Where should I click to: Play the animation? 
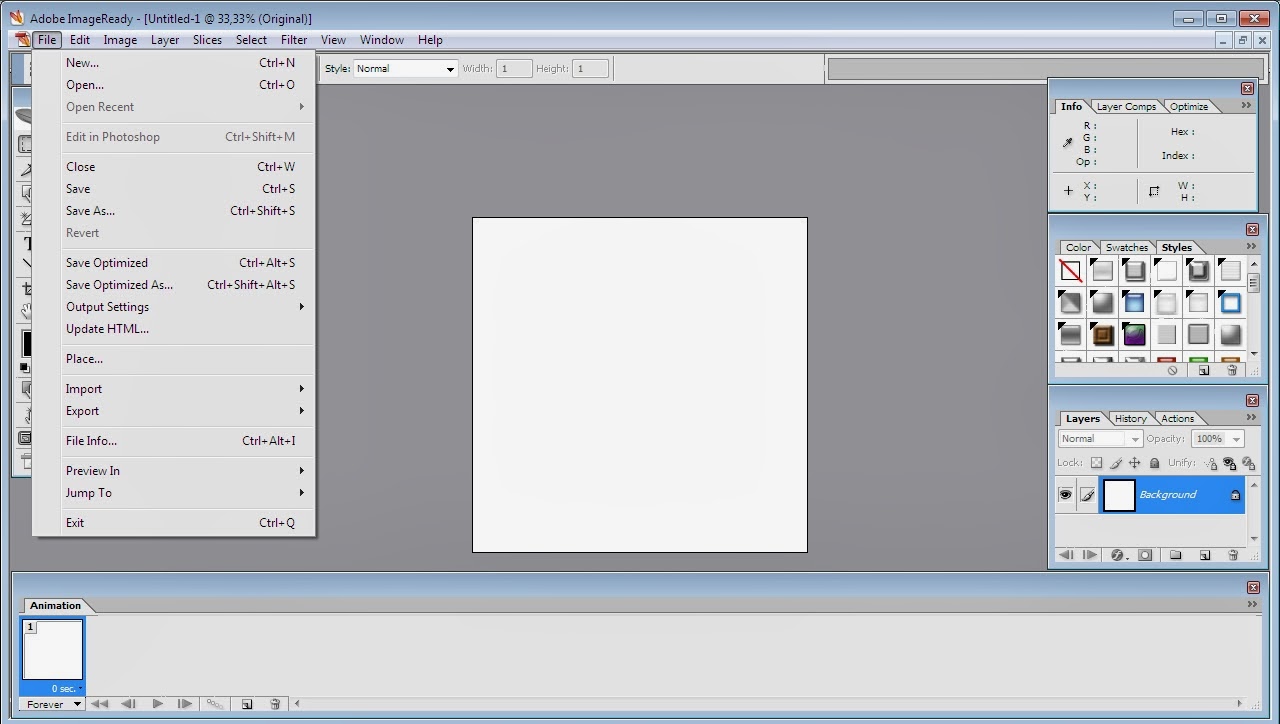pos(157,704)
